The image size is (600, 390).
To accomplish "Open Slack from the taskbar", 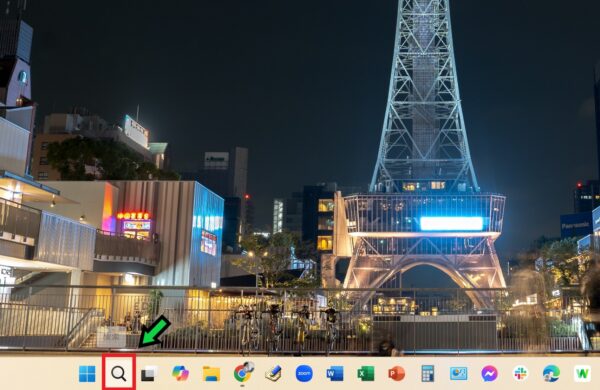I will (520, 374).
